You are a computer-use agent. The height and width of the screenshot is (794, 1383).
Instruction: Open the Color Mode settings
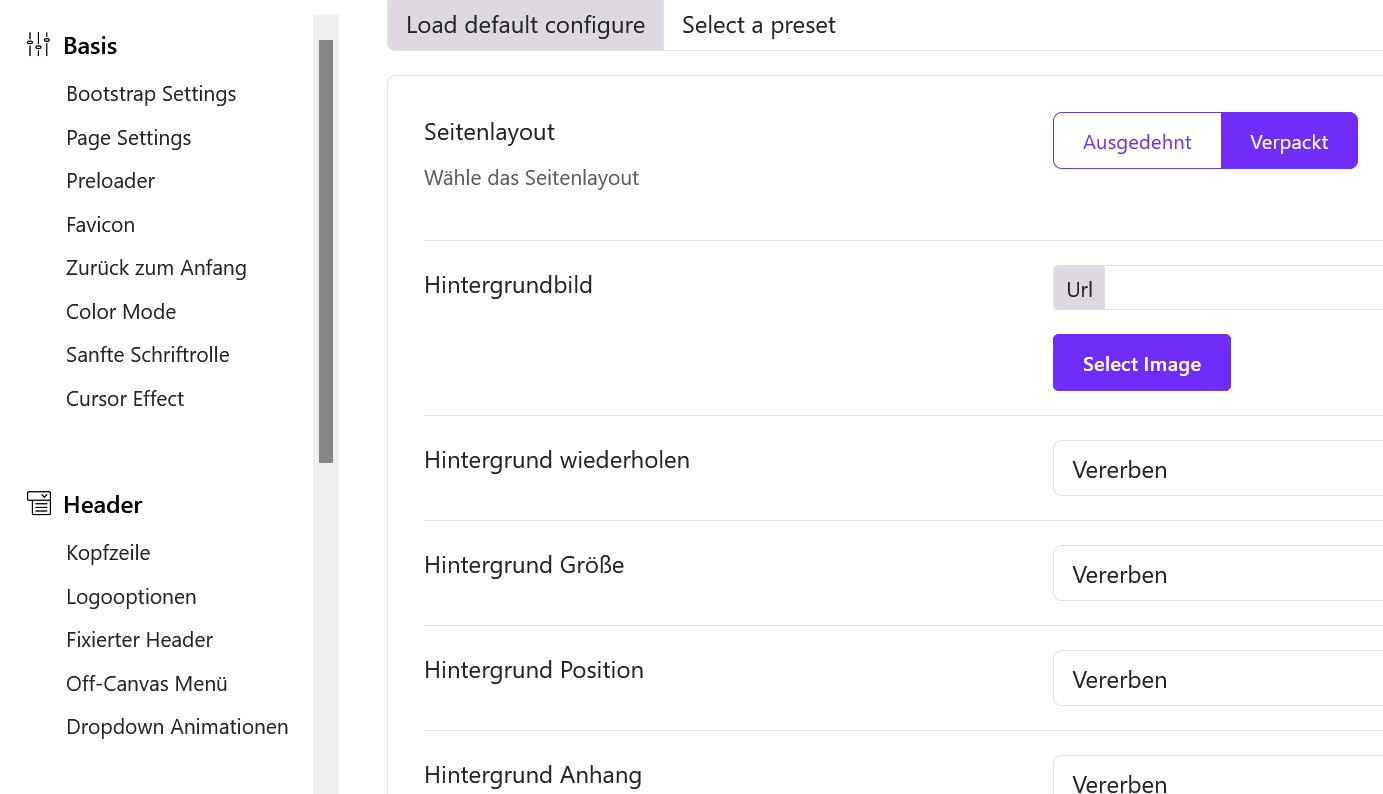pos(120,311)
